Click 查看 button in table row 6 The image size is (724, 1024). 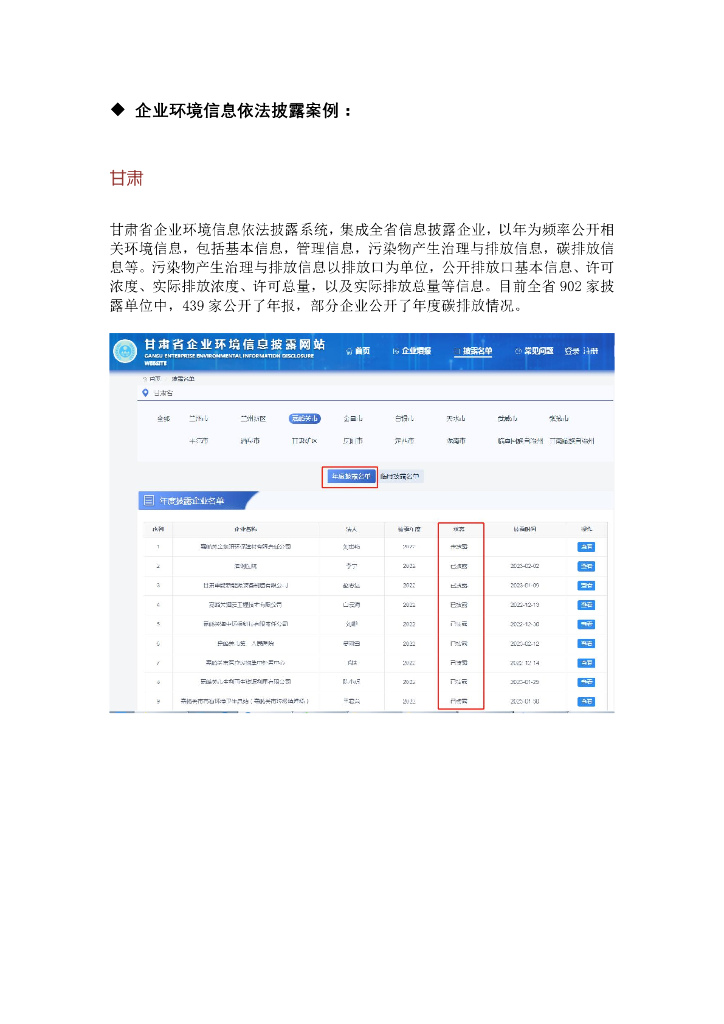pos(586,644)
